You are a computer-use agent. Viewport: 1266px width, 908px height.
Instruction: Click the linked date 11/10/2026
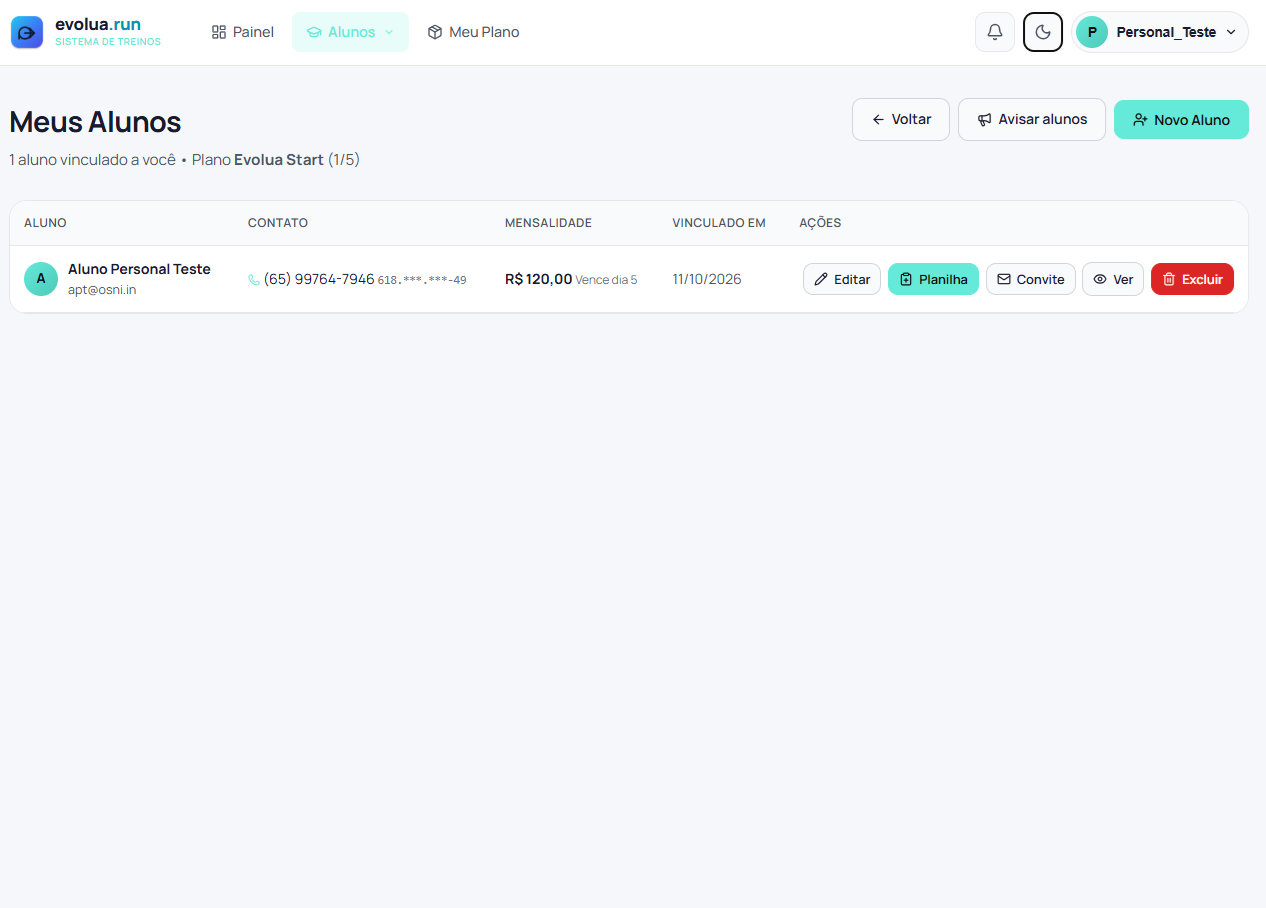[707, 279]
